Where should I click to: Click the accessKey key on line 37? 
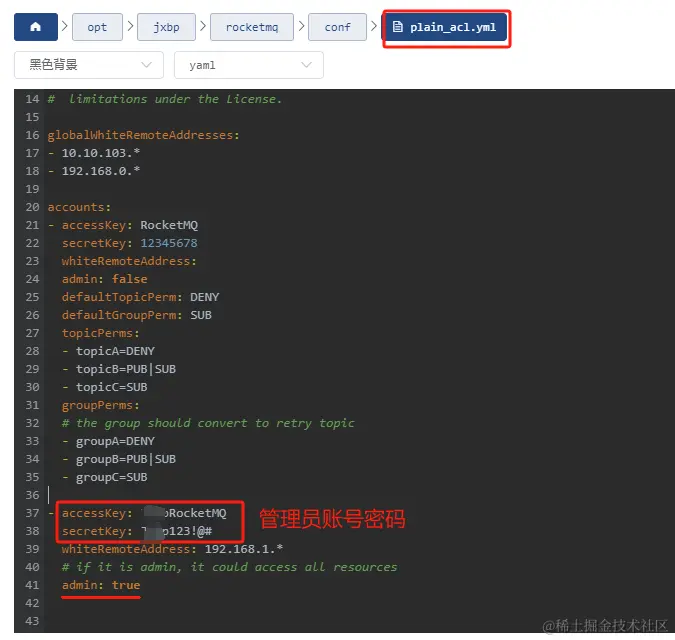pos(97,513)
